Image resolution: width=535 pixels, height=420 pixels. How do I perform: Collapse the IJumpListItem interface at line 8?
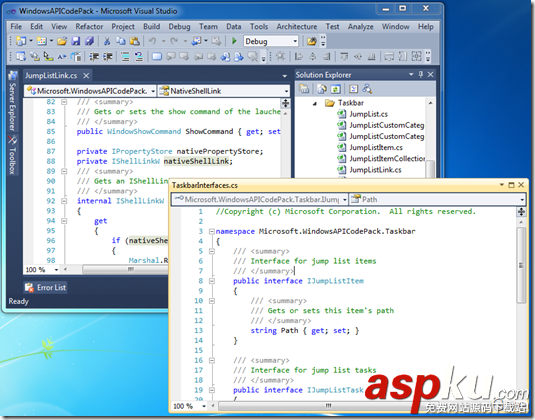tap(212, 281)
